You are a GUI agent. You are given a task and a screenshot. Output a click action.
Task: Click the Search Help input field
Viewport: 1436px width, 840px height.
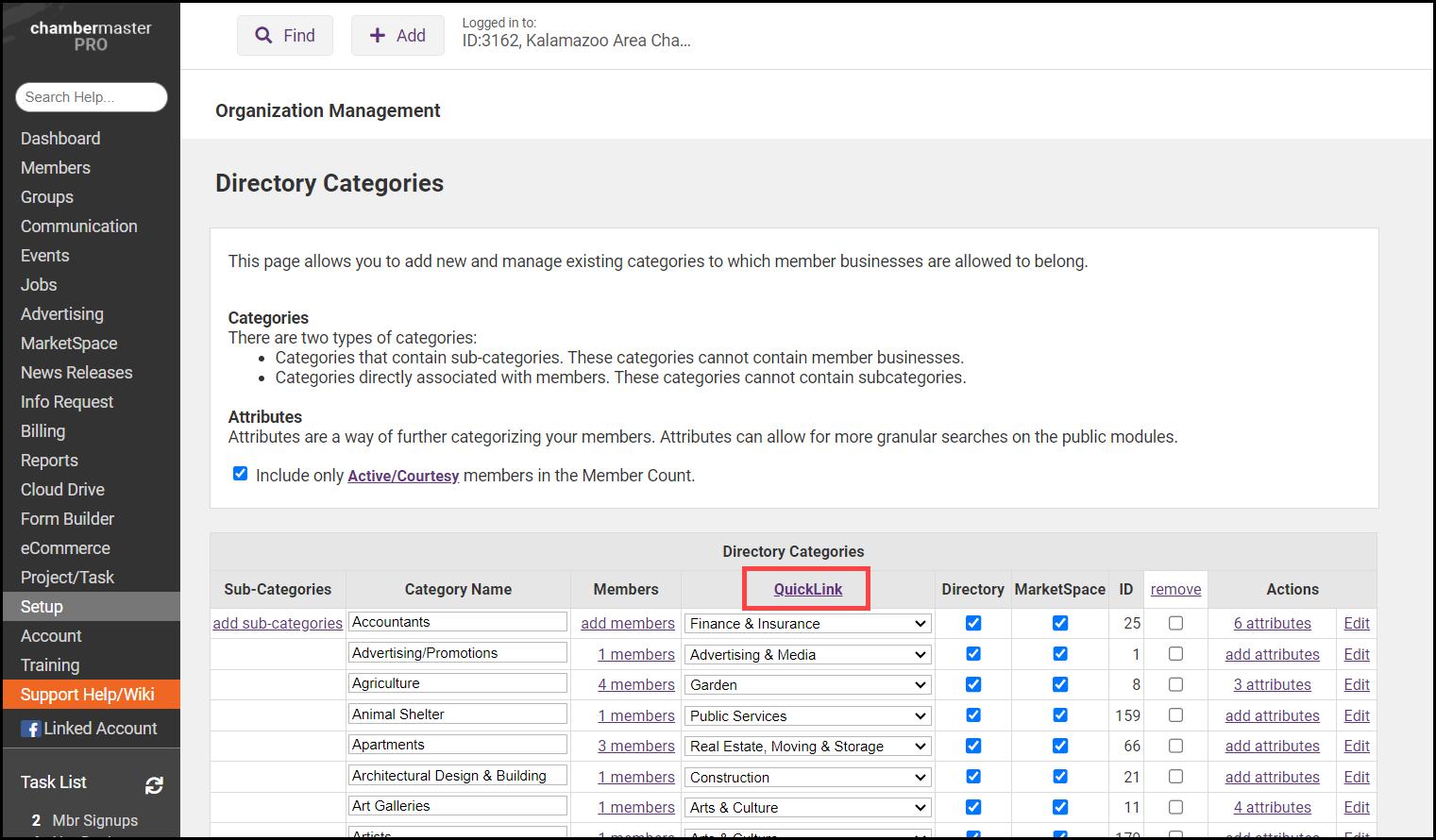coord(91,97)
